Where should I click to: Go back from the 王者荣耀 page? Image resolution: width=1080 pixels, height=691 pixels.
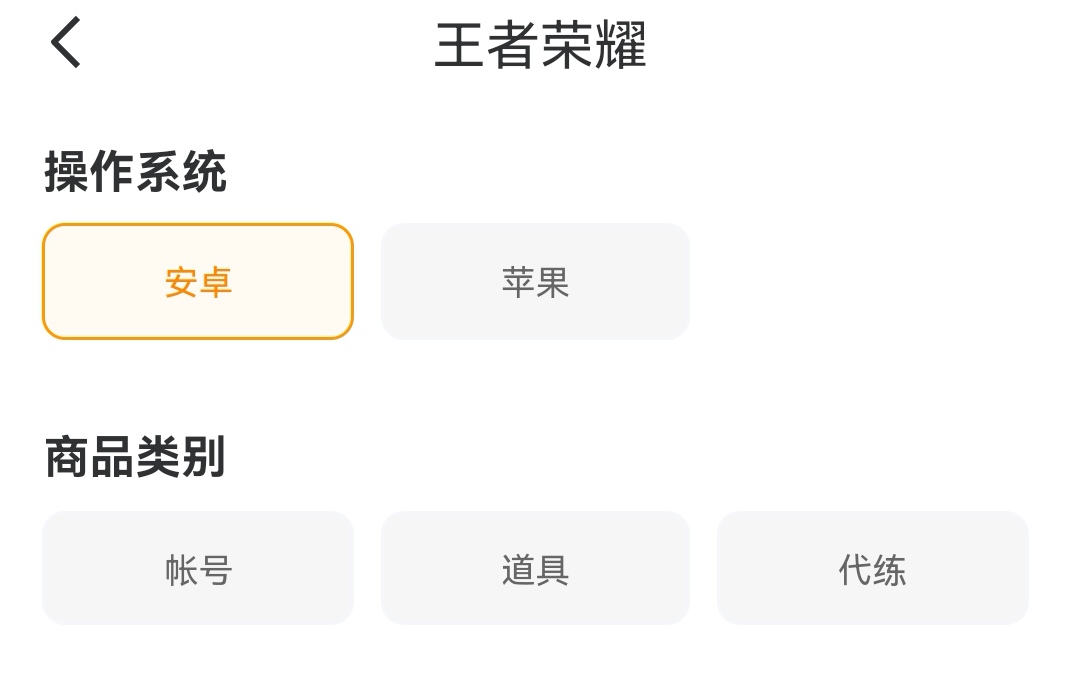click(66, 44)
